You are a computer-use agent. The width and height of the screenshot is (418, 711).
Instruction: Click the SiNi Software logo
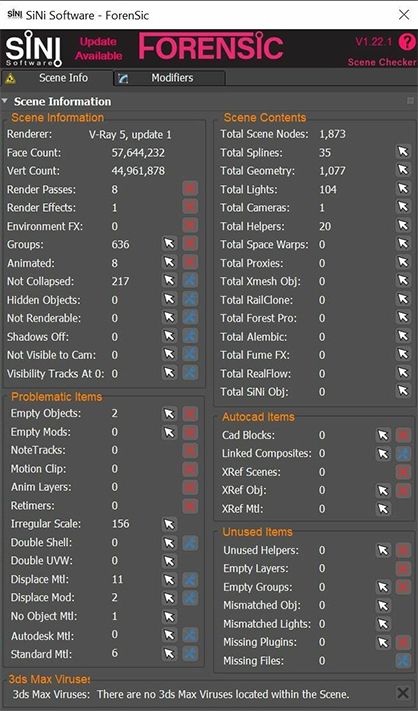pos(33,49)
